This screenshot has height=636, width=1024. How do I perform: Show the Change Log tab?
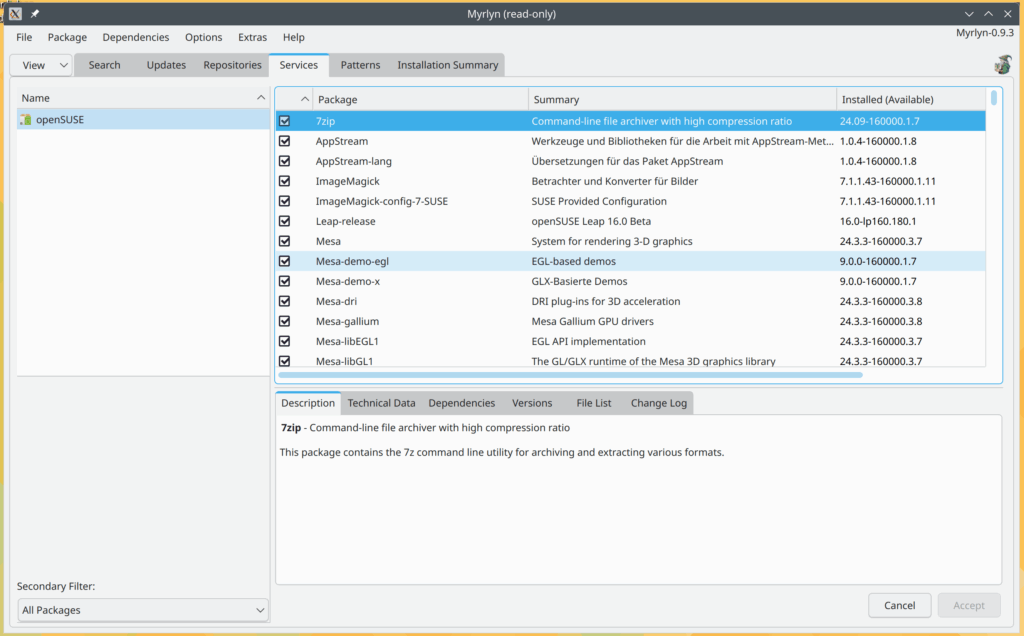(x=658, y=403)
